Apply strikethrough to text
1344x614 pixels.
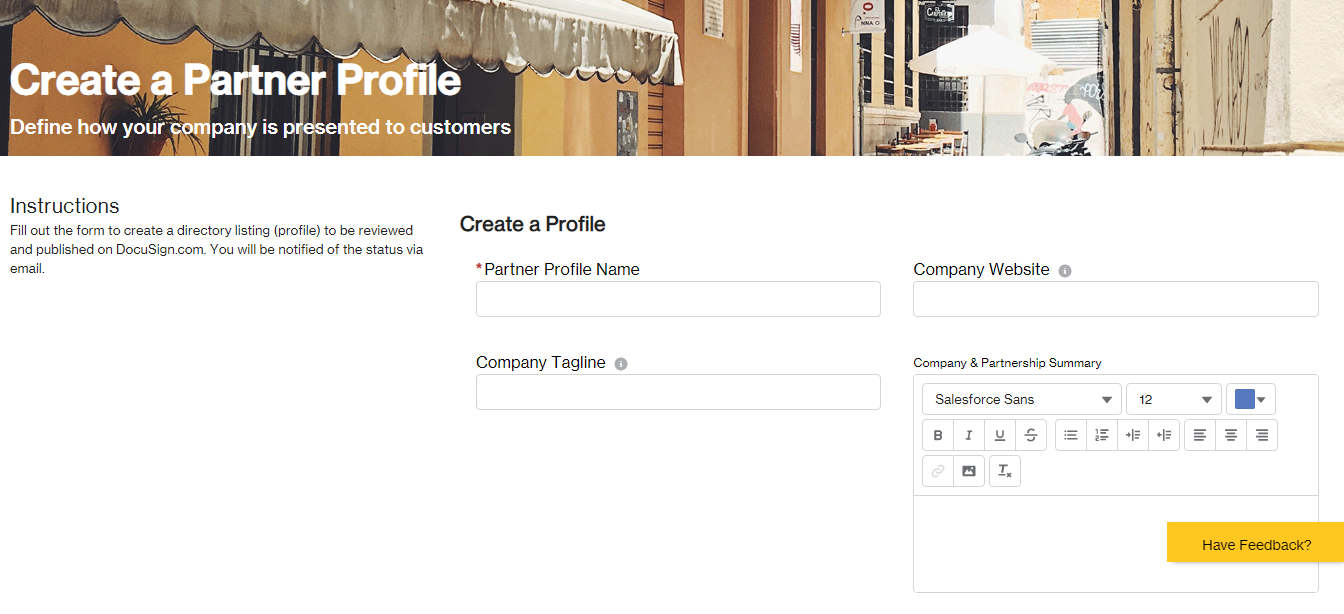click(1030, 434)
